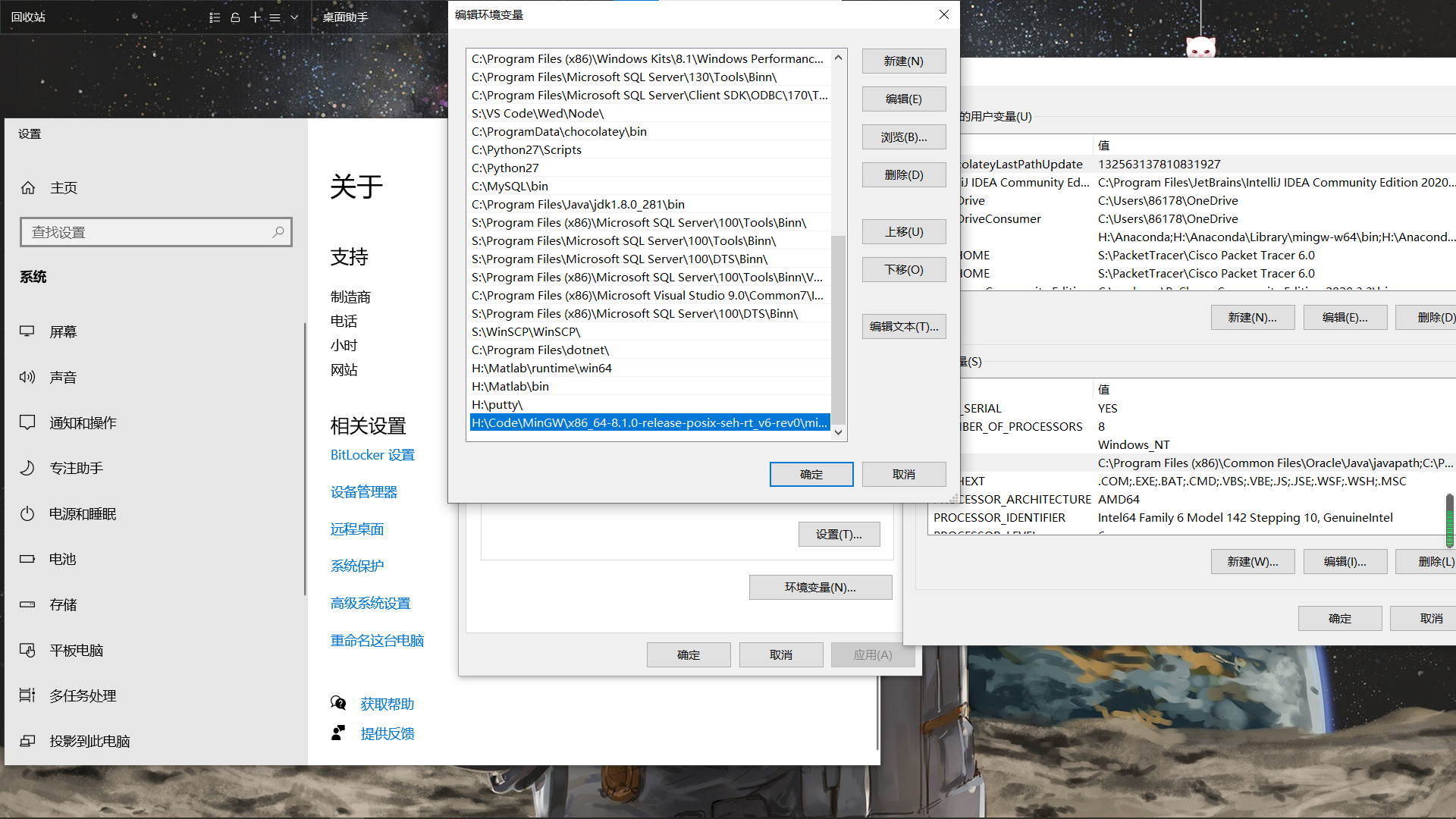Click the 投影到此电脑 projection icon
This screenshot has height=819, width=1456.
pos(27,741)
